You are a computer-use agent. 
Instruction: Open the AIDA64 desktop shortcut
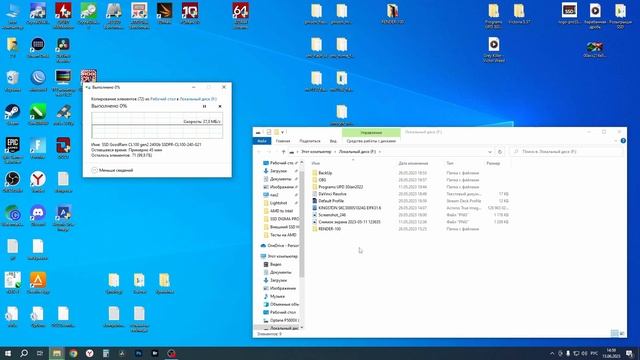pos(240,16)
